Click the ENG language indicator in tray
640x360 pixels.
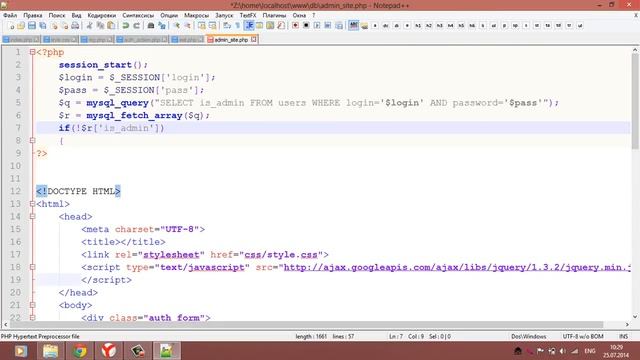point(590,351)
